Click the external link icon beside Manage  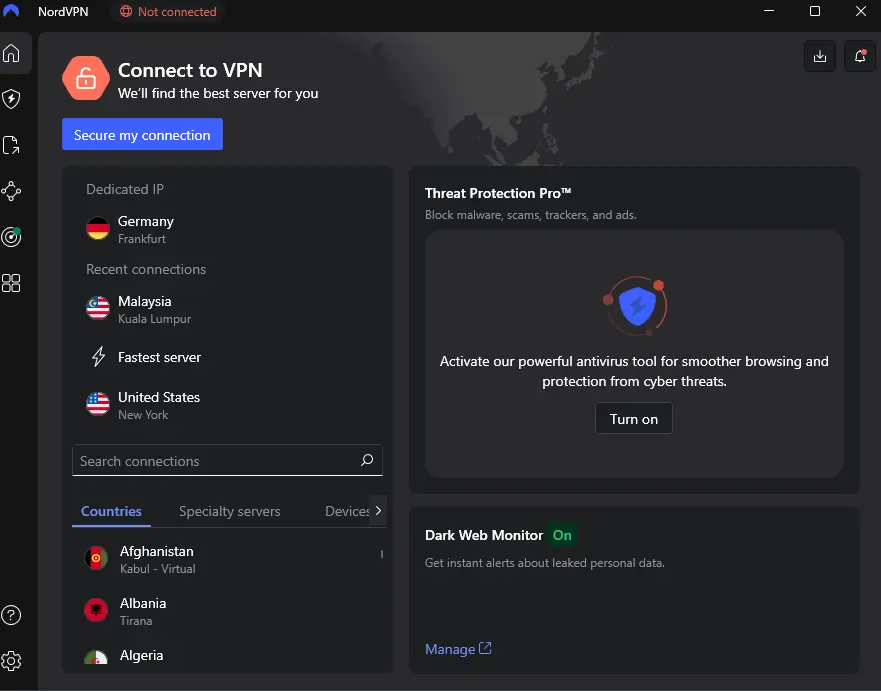coord(485,648)
